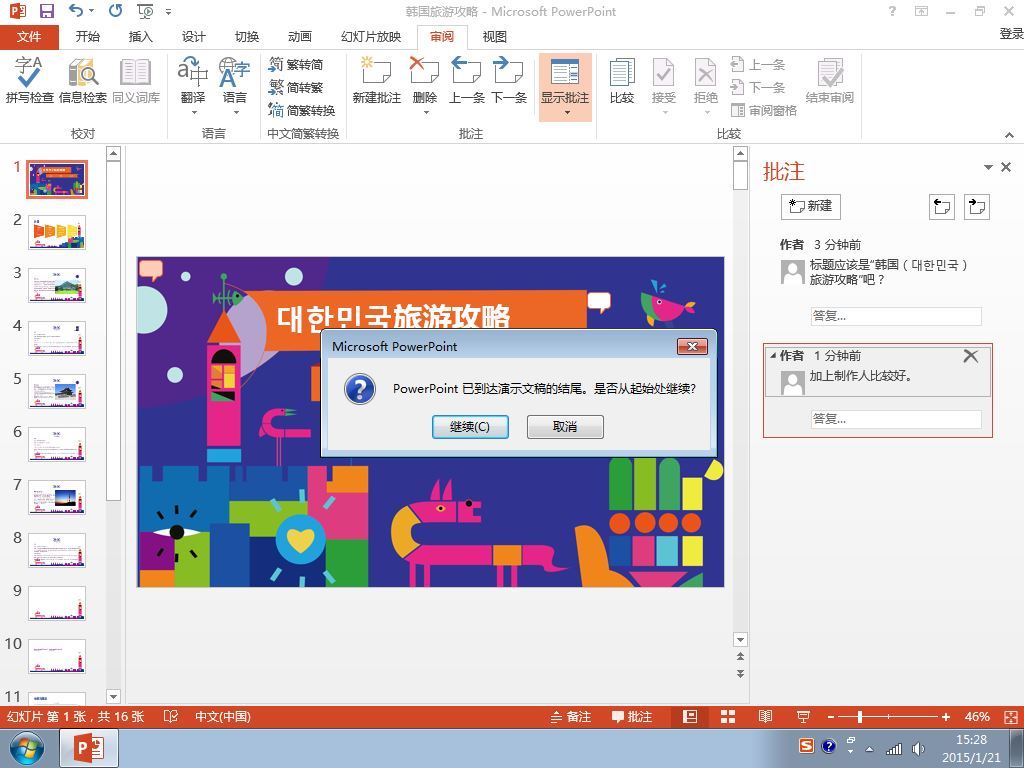Click the zoom out minus button
This screenshot has height=768, width=1024.
coord(831,717)
